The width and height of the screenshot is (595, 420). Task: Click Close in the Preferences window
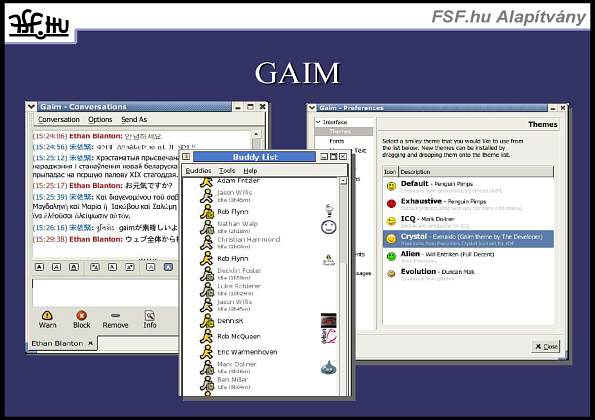[546, 346]
